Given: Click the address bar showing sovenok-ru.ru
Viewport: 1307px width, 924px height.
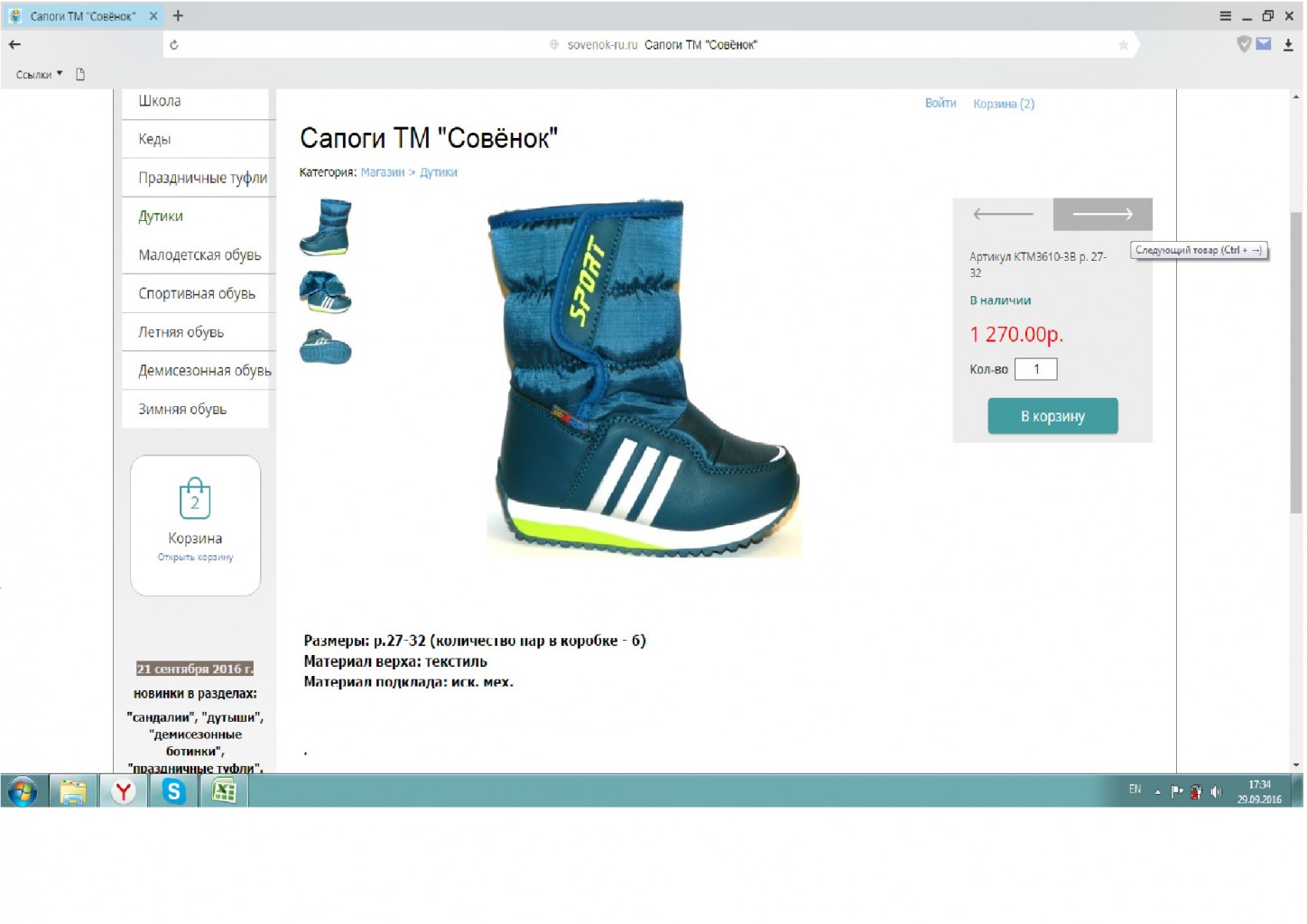Looking at the screenshot, I should (650, 44).
